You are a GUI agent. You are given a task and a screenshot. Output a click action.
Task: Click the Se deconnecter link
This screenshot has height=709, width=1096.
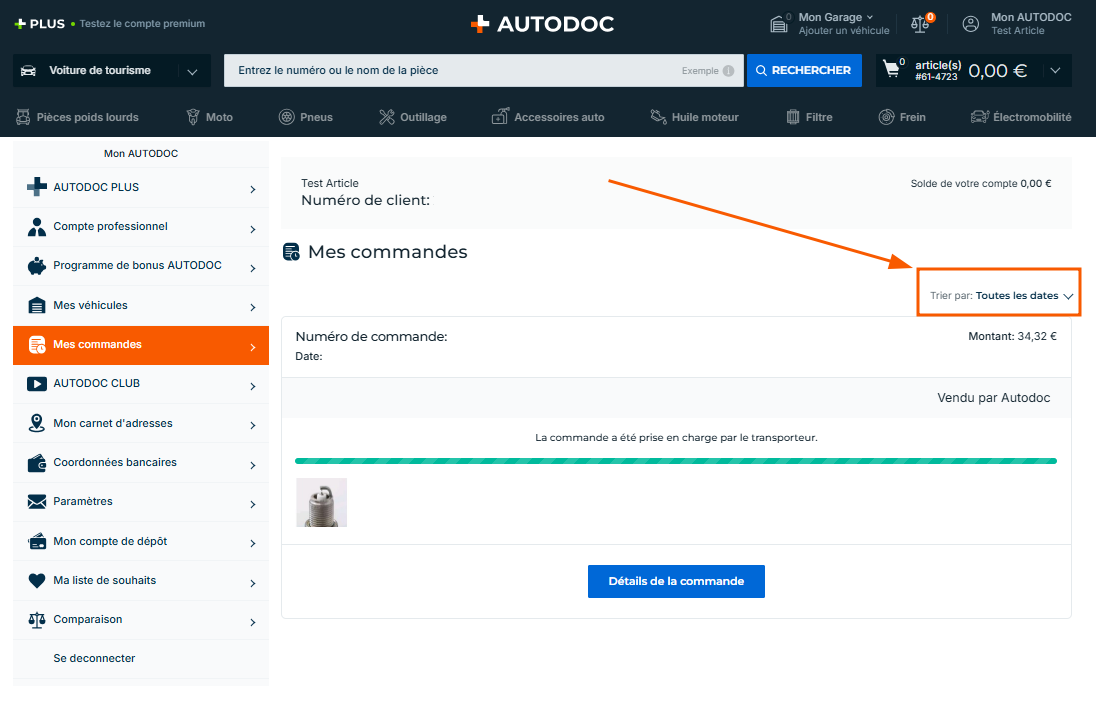tap(94, 659)
